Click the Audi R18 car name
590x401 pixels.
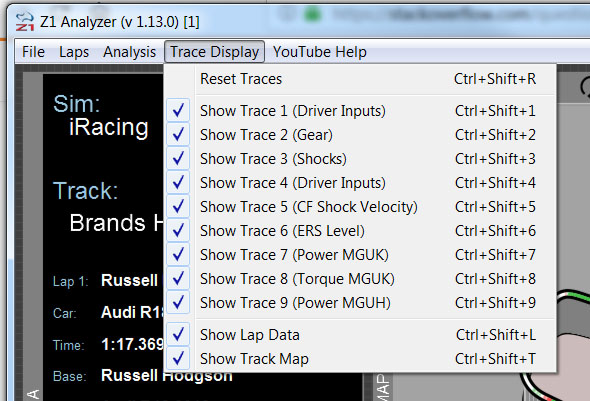(x=132, y=312)
